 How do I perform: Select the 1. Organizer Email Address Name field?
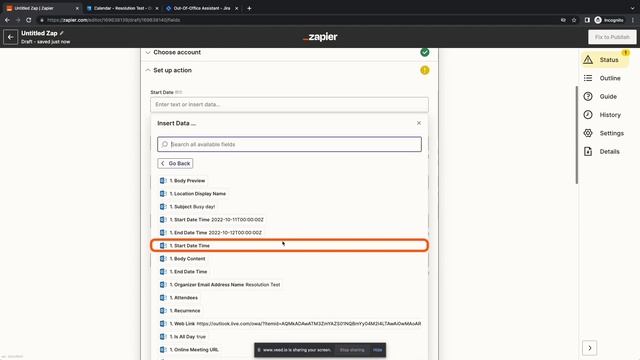click(x=220, y=284)
